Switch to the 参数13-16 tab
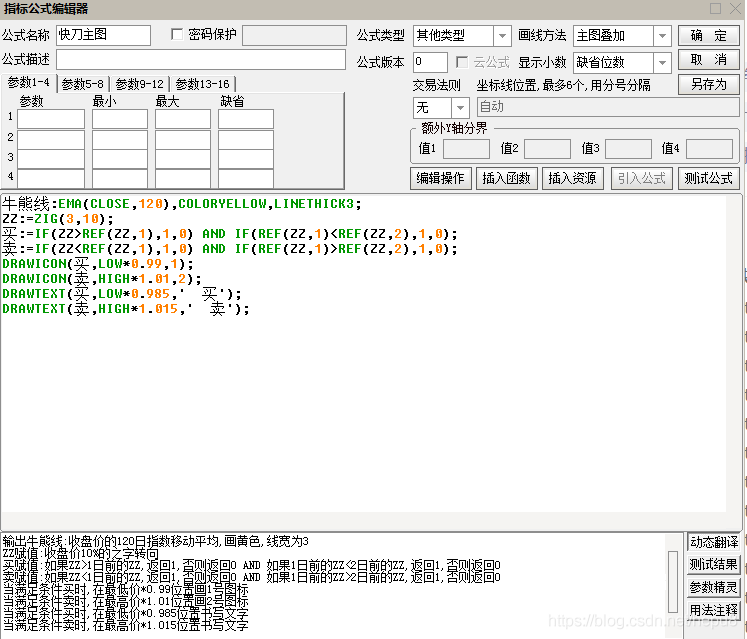 coord(202,84)
